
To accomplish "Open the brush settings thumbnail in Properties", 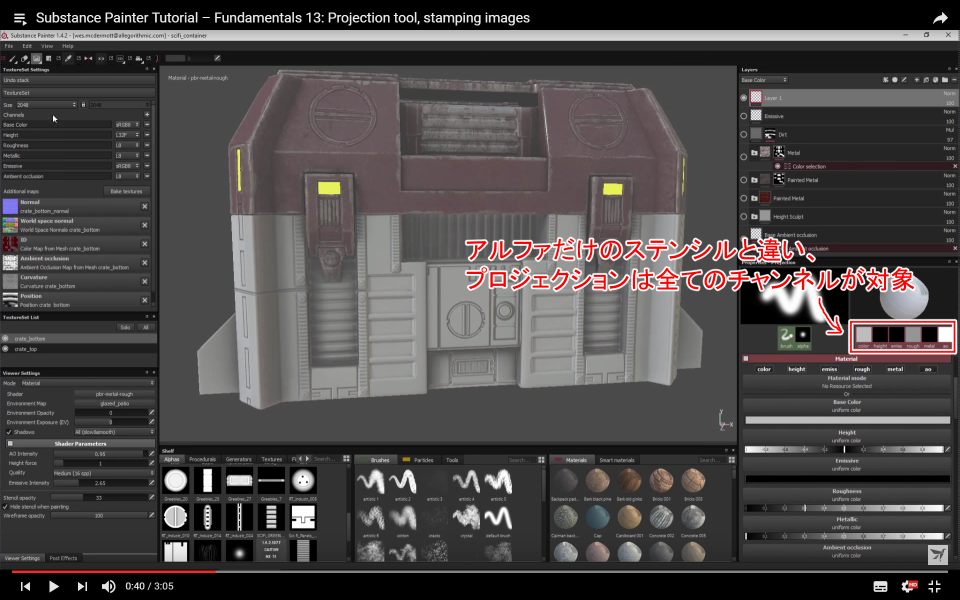I will (x=786, y=336).
